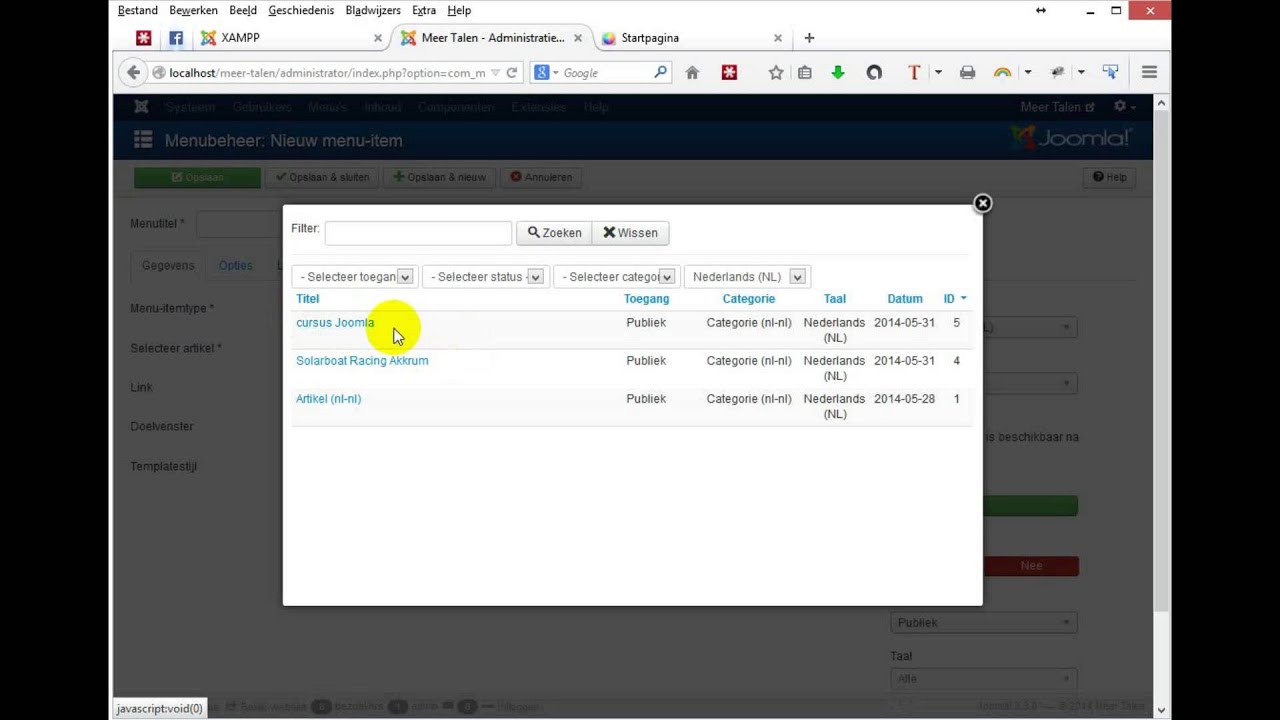Close the Meer Talen tab

pyautogui.click(x=578, y=38)
